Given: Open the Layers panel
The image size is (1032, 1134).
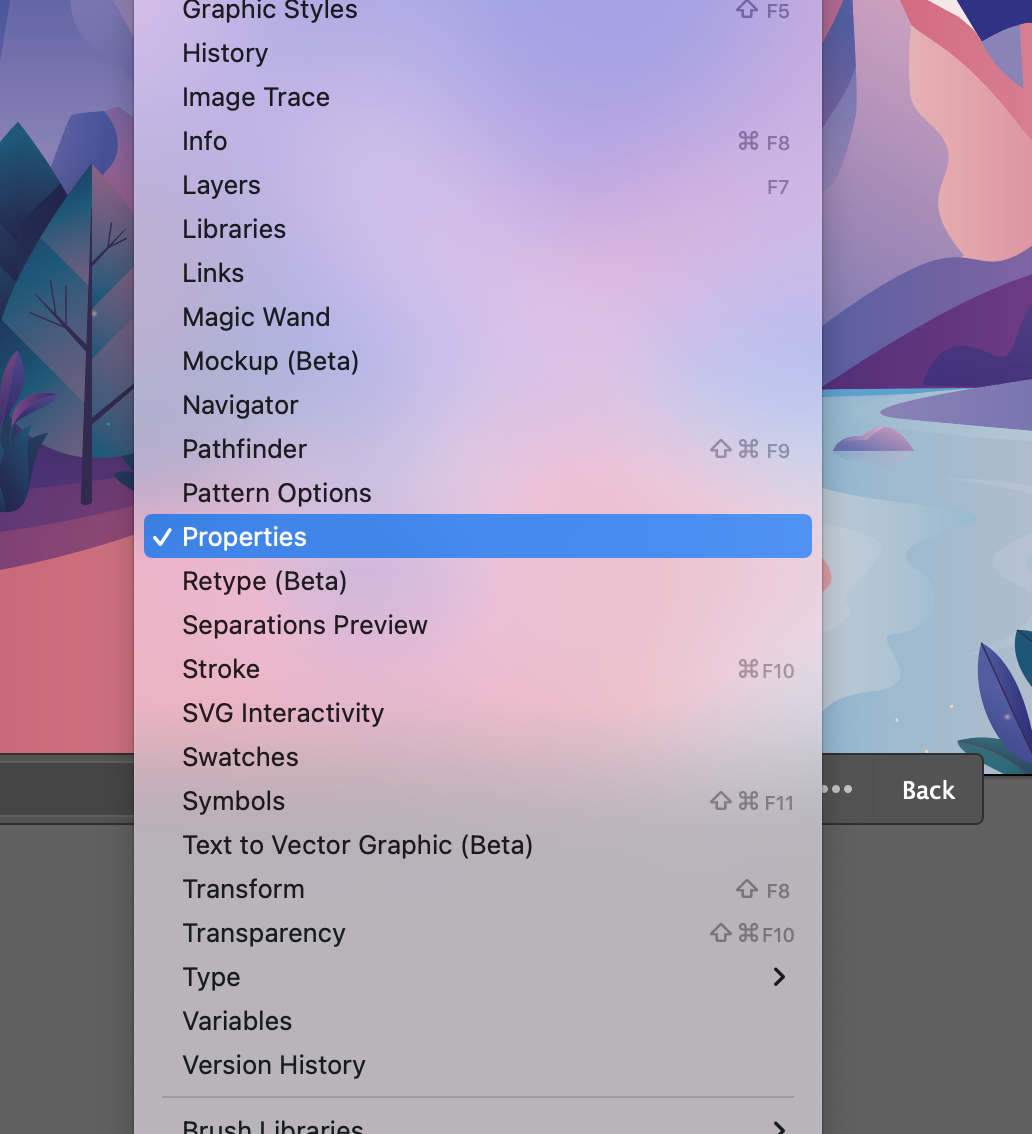Looking at the screenshot, I should point(221,185).
